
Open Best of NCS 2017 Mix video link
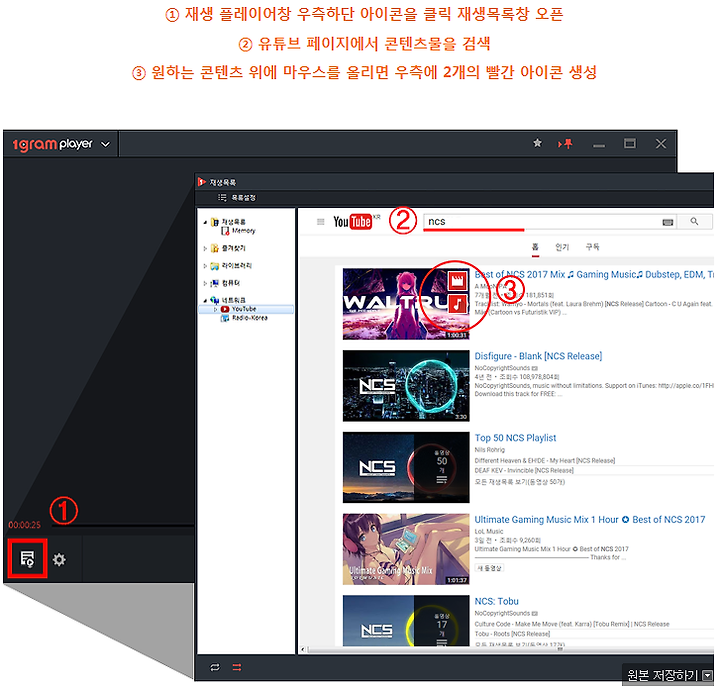coord(593,275)
